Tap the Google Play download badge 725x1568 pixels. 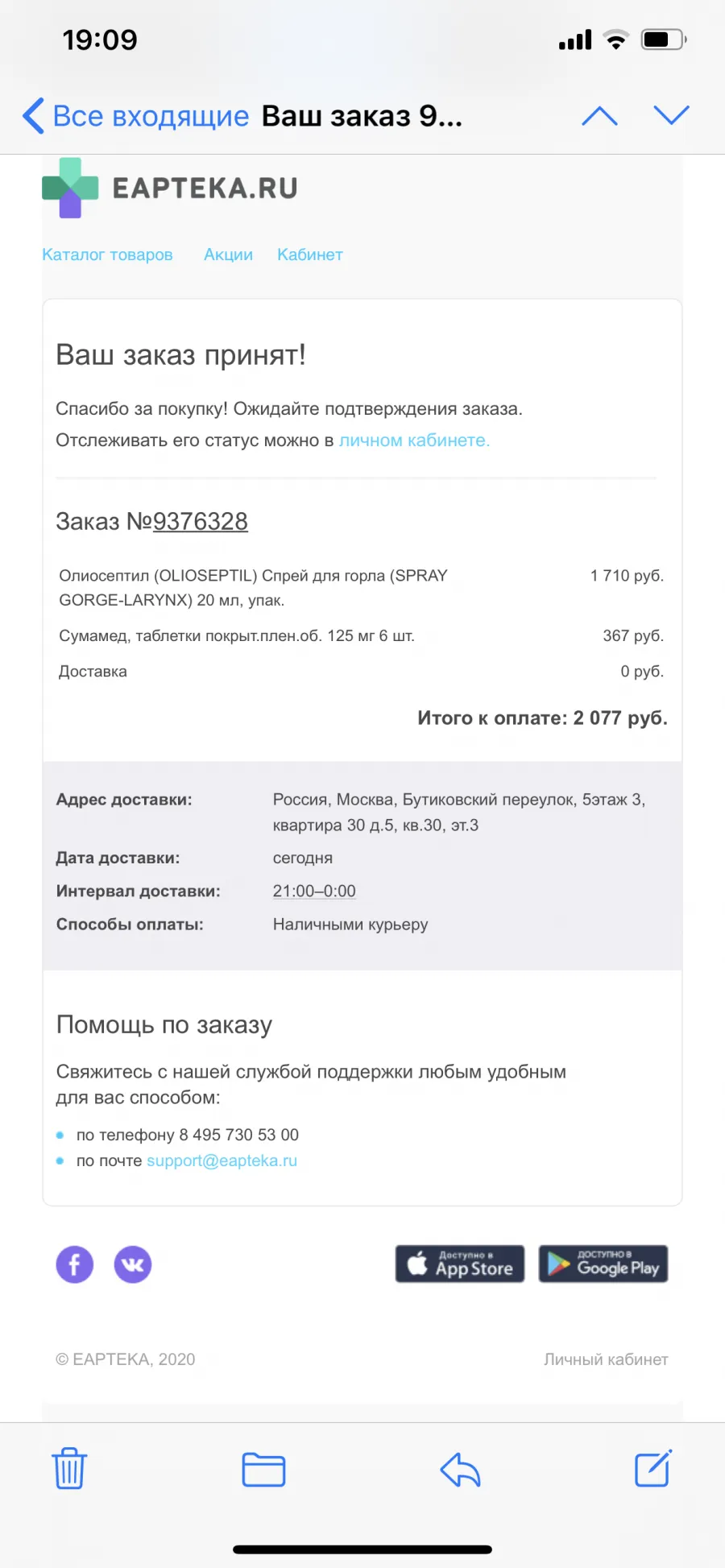603,1264
